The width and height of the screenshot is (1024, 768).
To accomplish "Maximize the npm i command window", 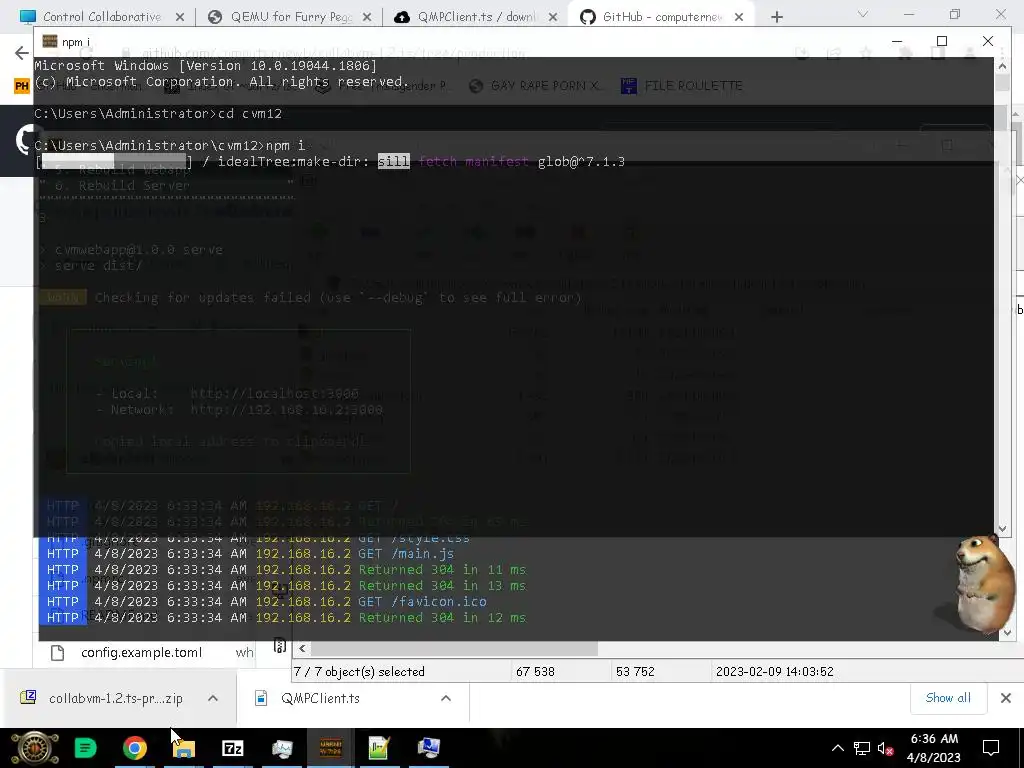I will tap(942, 41).
